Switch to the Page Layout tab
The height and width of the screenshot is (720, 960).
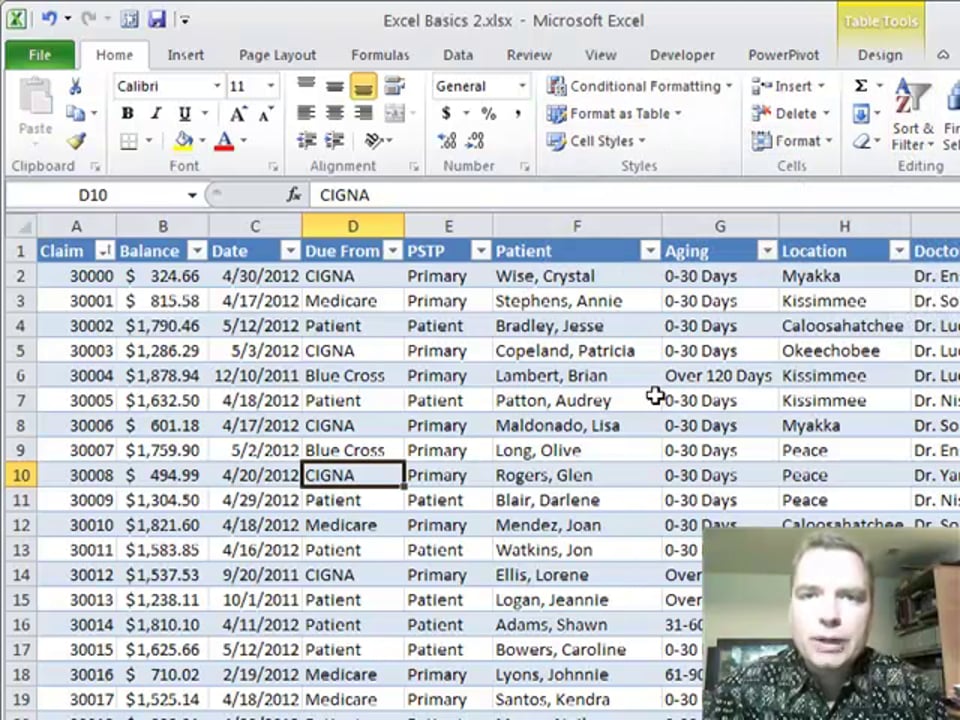pos(277,55)
